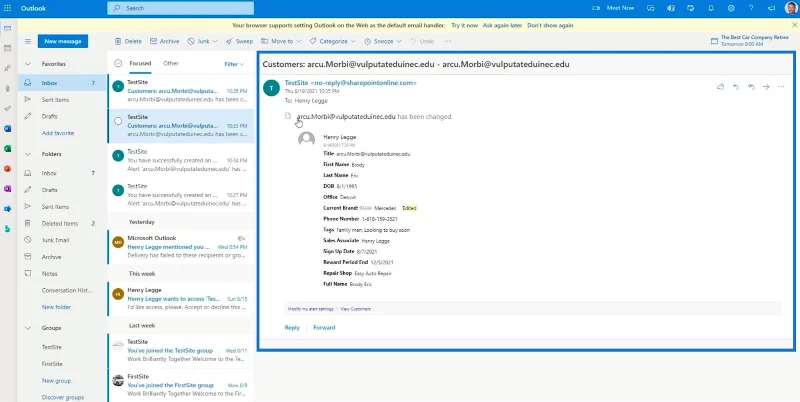Click Ask again later in banner
The width and height of the screenshot is (800, 402).
coord(503,25)
